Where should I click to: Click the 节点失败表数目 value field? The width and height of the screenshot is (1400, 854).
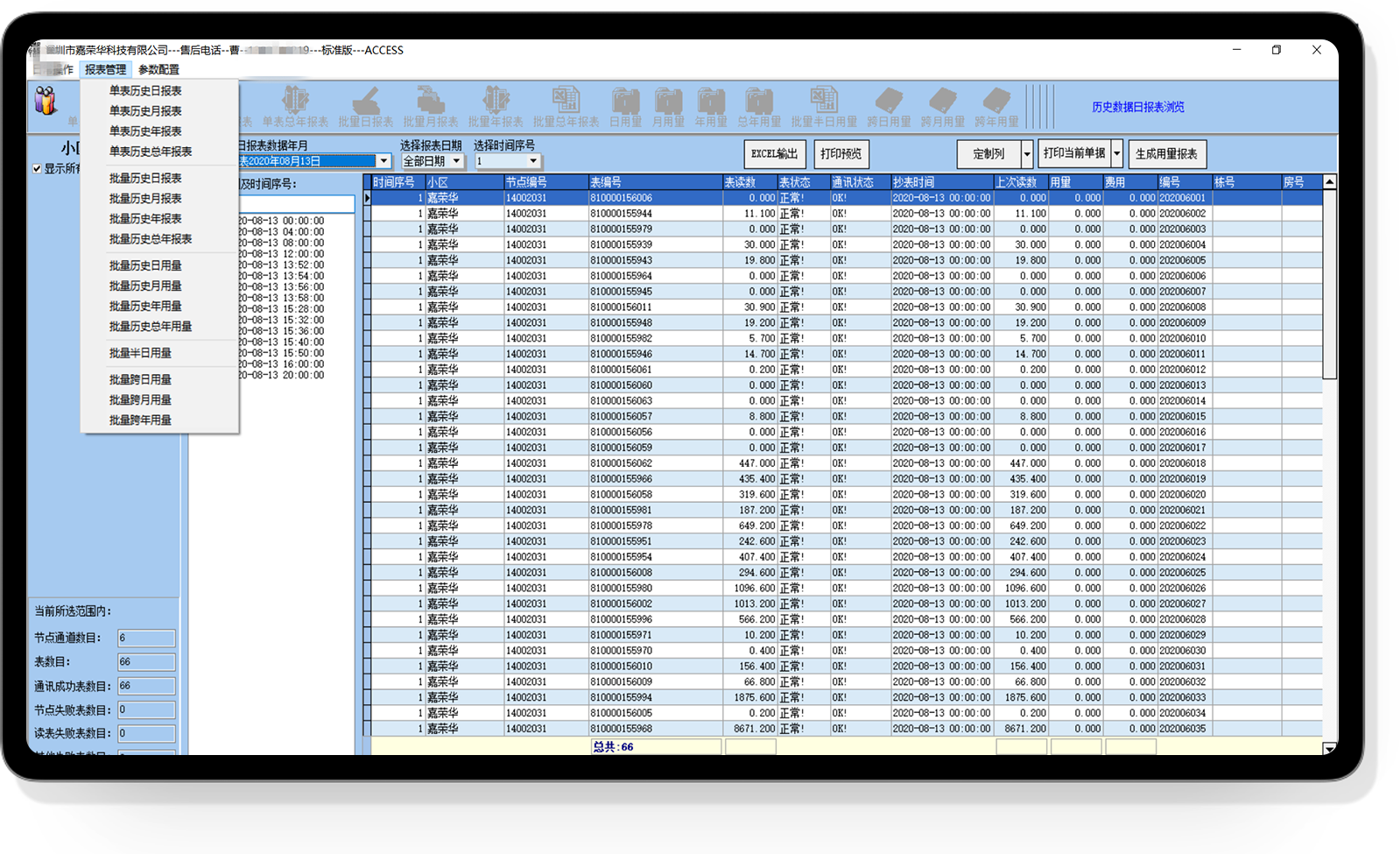tap(146, 709)
